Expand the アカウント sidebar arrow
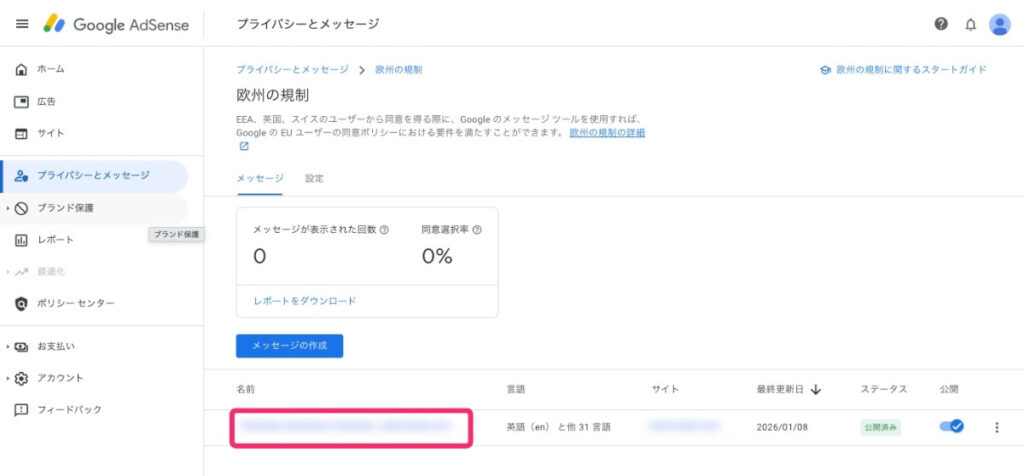Image resolution: width=1024 pixels, height=476 pixels. 8,379
